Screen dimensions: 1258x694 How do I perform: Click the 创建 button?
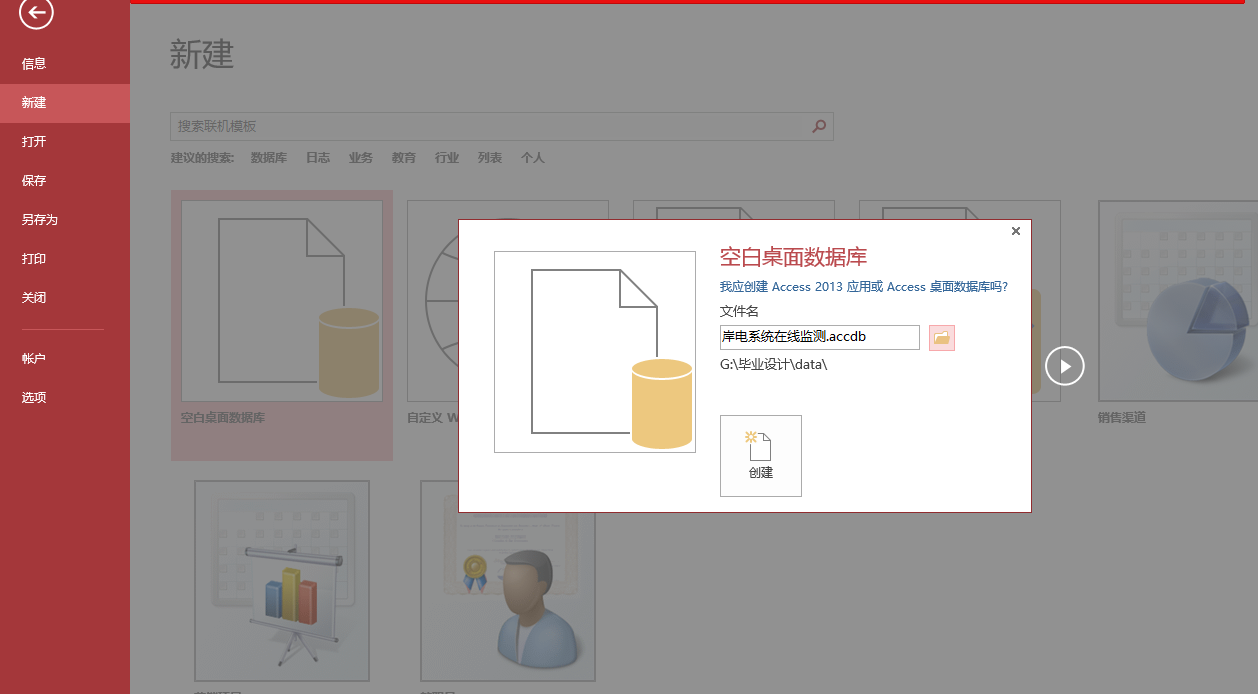[x=761, y=456]
